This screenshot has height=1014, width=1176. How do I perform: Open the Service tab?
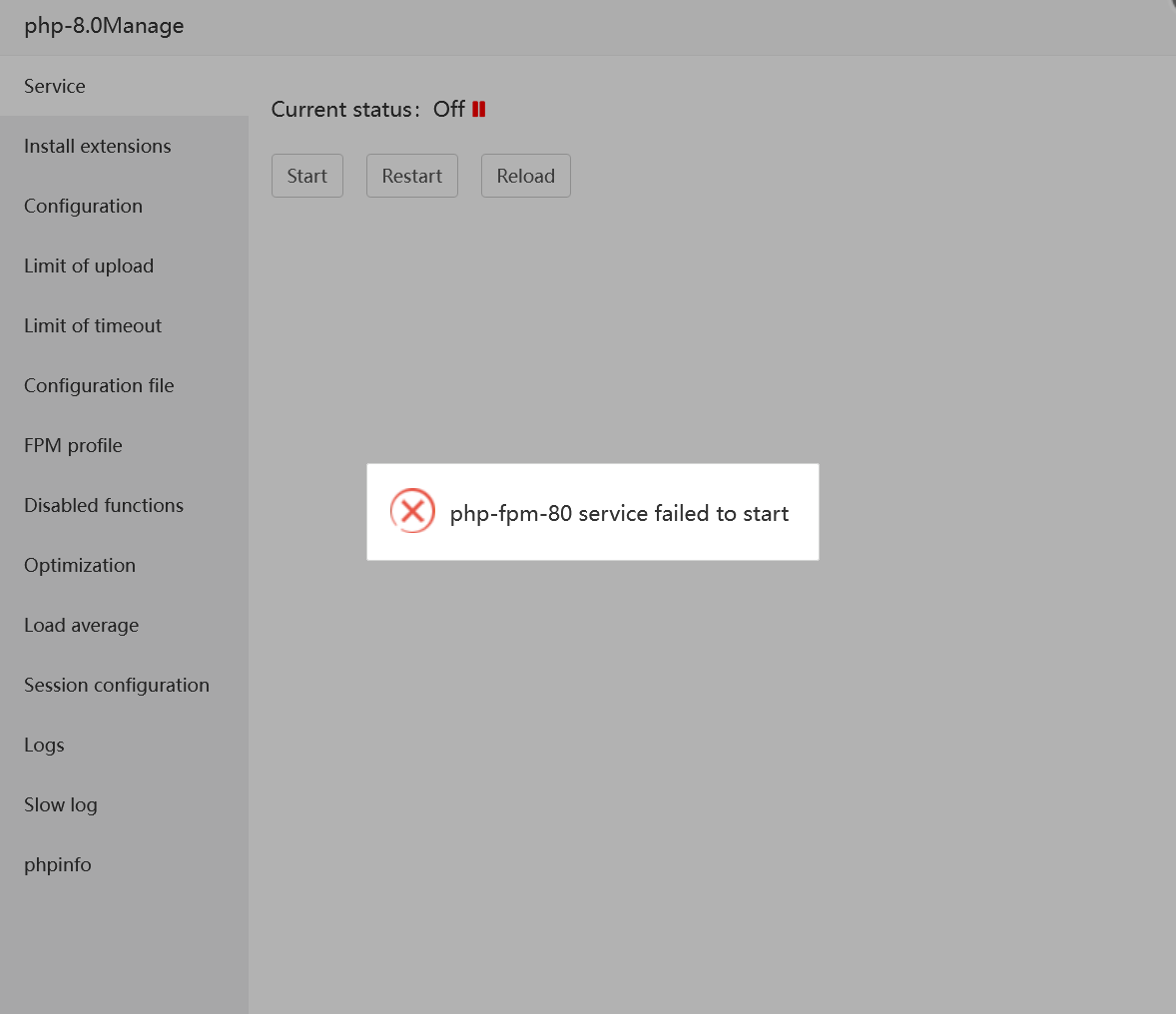point(124,86)
